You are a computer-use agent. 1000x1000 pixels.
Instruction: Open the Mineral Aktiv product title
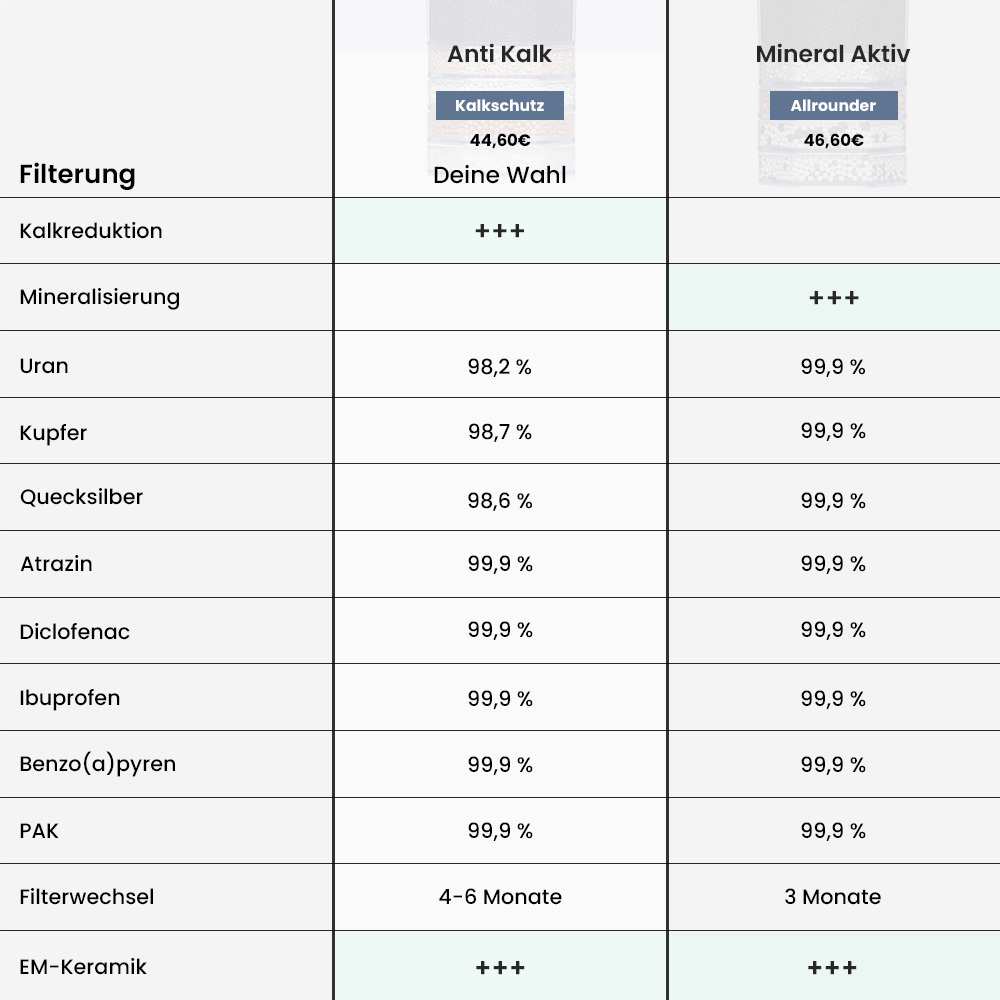(x=833, y=54)
